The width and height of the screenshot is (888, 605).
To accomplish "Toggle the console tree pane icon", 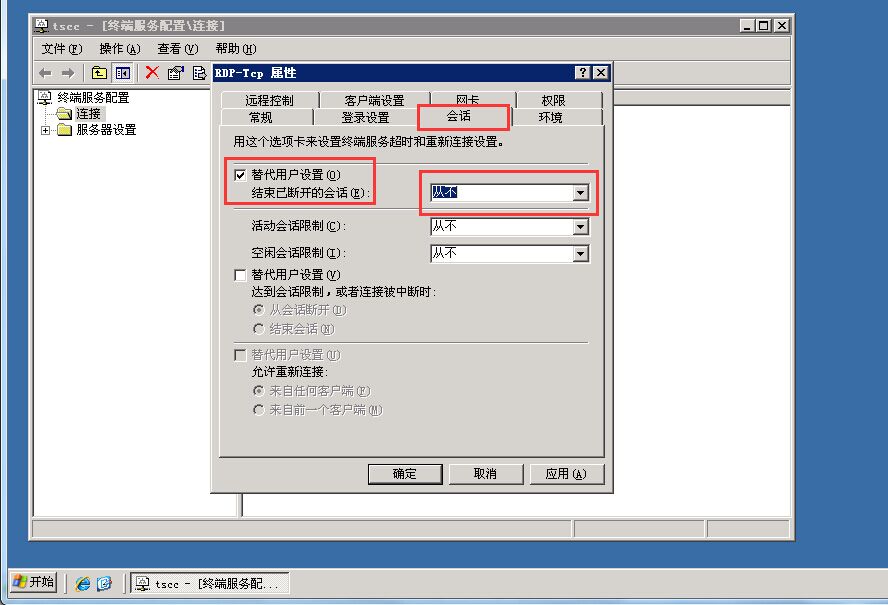I will click(x=122, y=73).
